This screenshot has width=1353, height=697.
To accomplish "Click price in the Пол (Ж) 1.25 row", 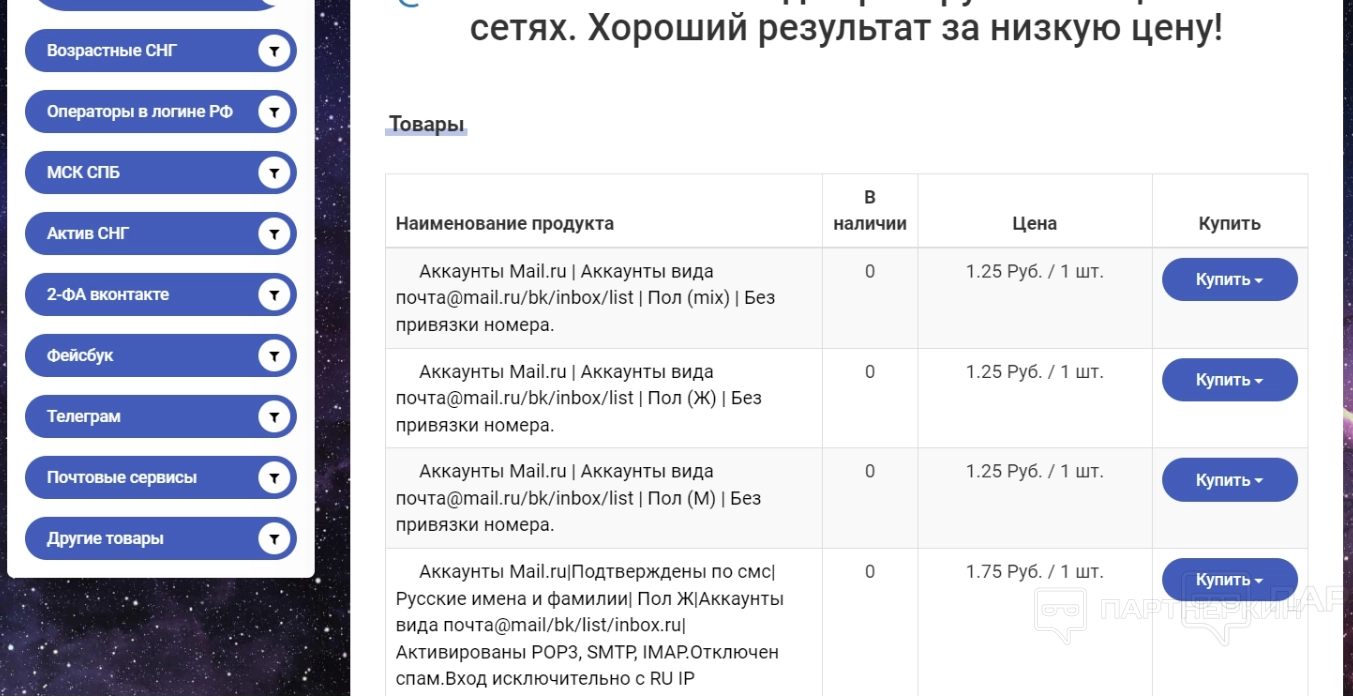I will coord(1035,371).
